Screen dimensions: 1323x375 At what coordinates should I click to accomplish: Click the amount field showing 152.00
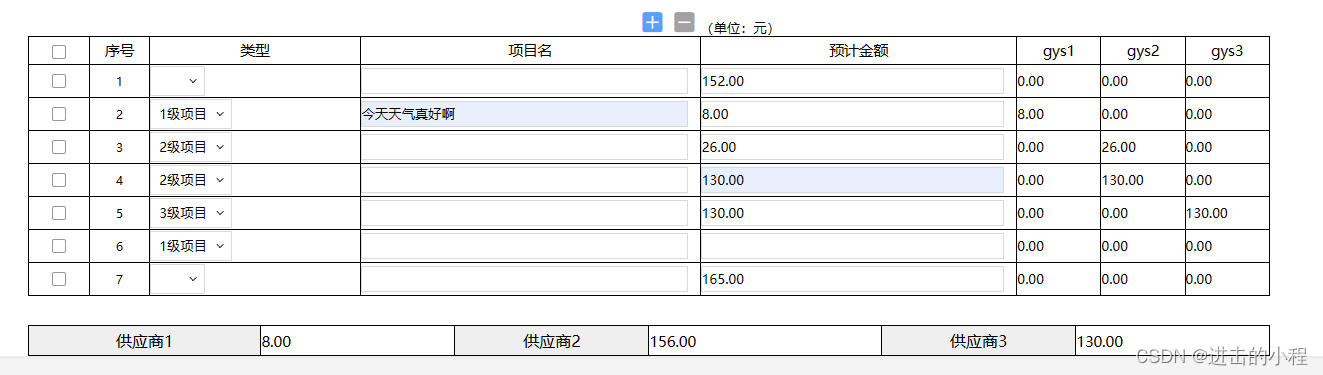click(852, 81)
